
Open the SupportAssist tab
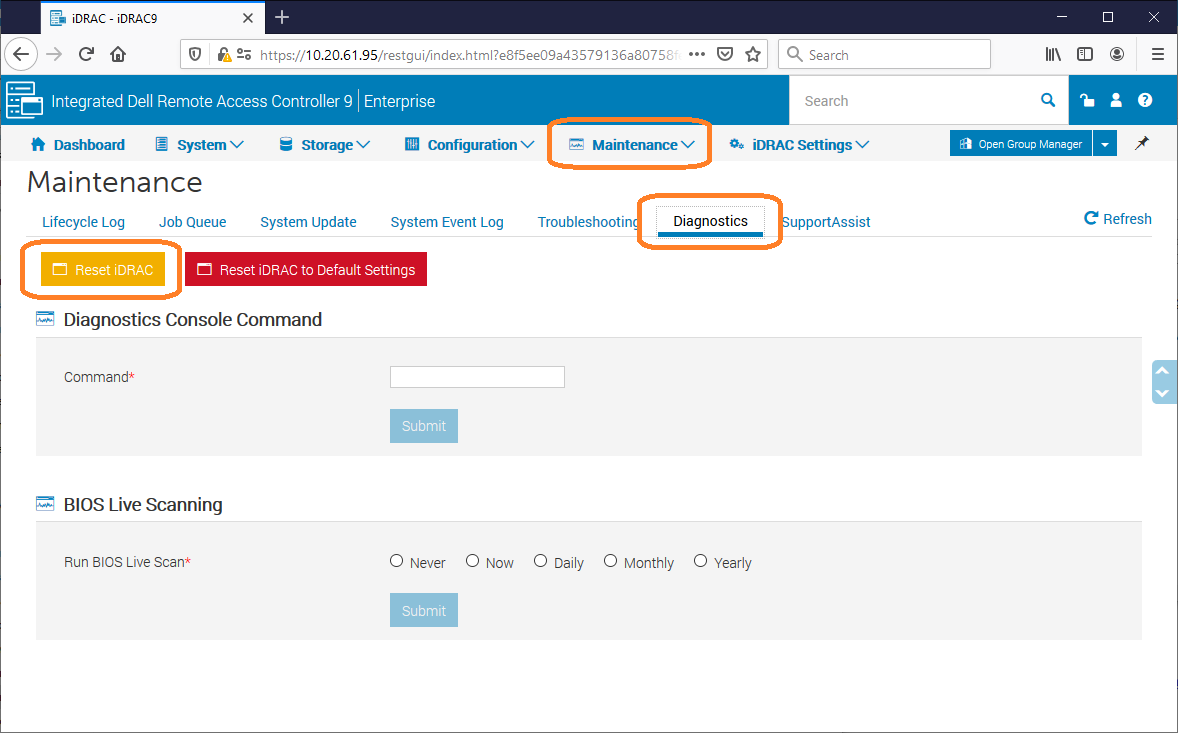click(826, 222)
